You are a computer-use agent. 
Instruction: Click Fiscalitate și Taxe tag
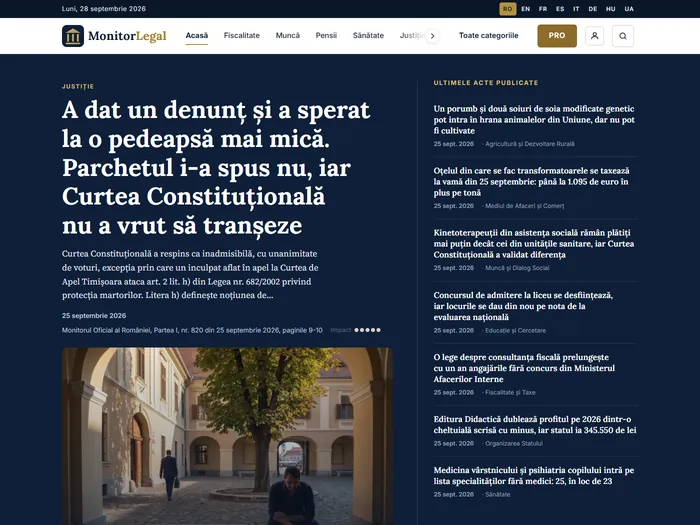click(510, 392)
